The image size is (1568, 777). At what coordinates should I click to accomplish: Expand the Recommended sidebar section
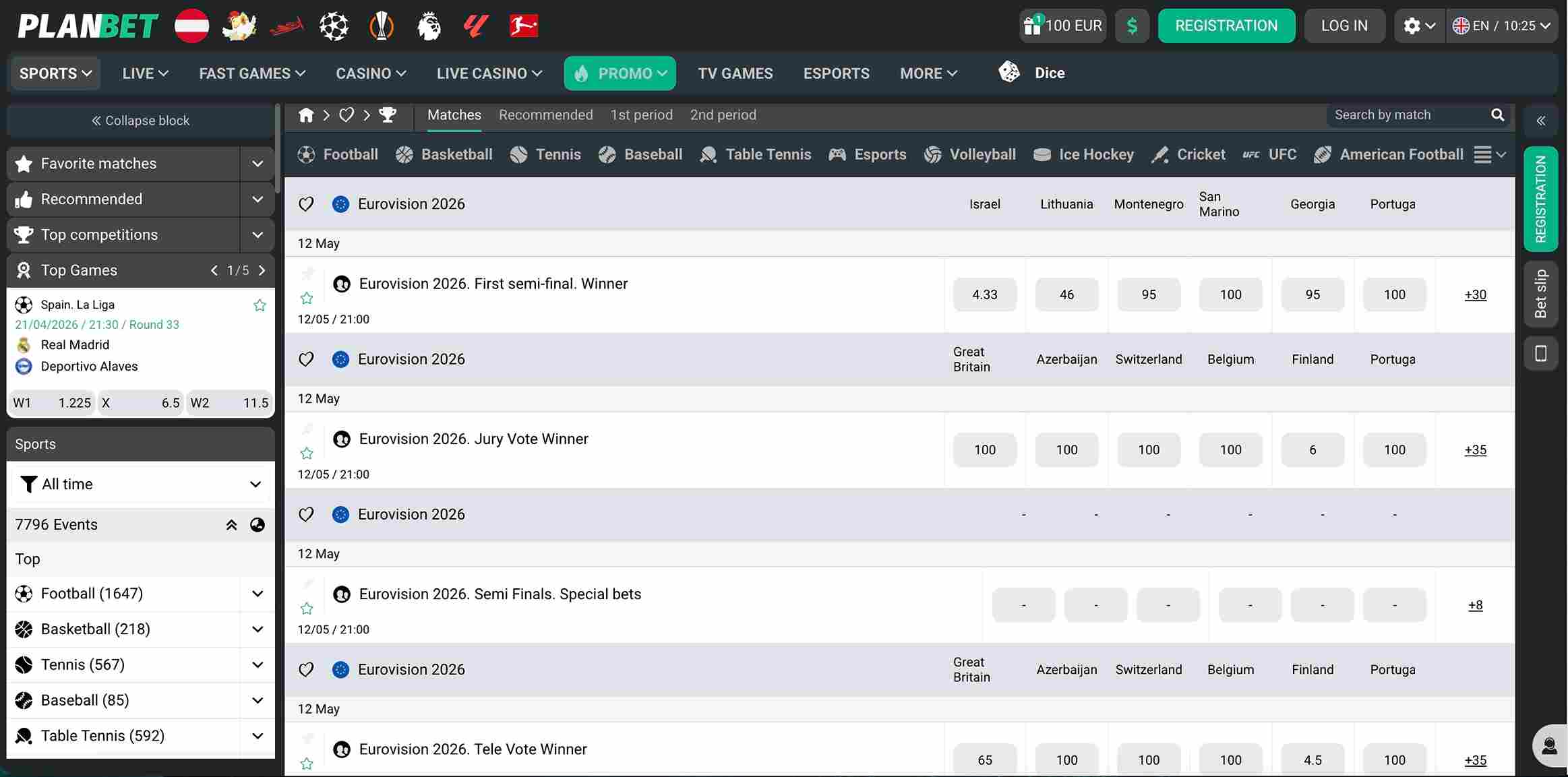click(x=258, y=199)
